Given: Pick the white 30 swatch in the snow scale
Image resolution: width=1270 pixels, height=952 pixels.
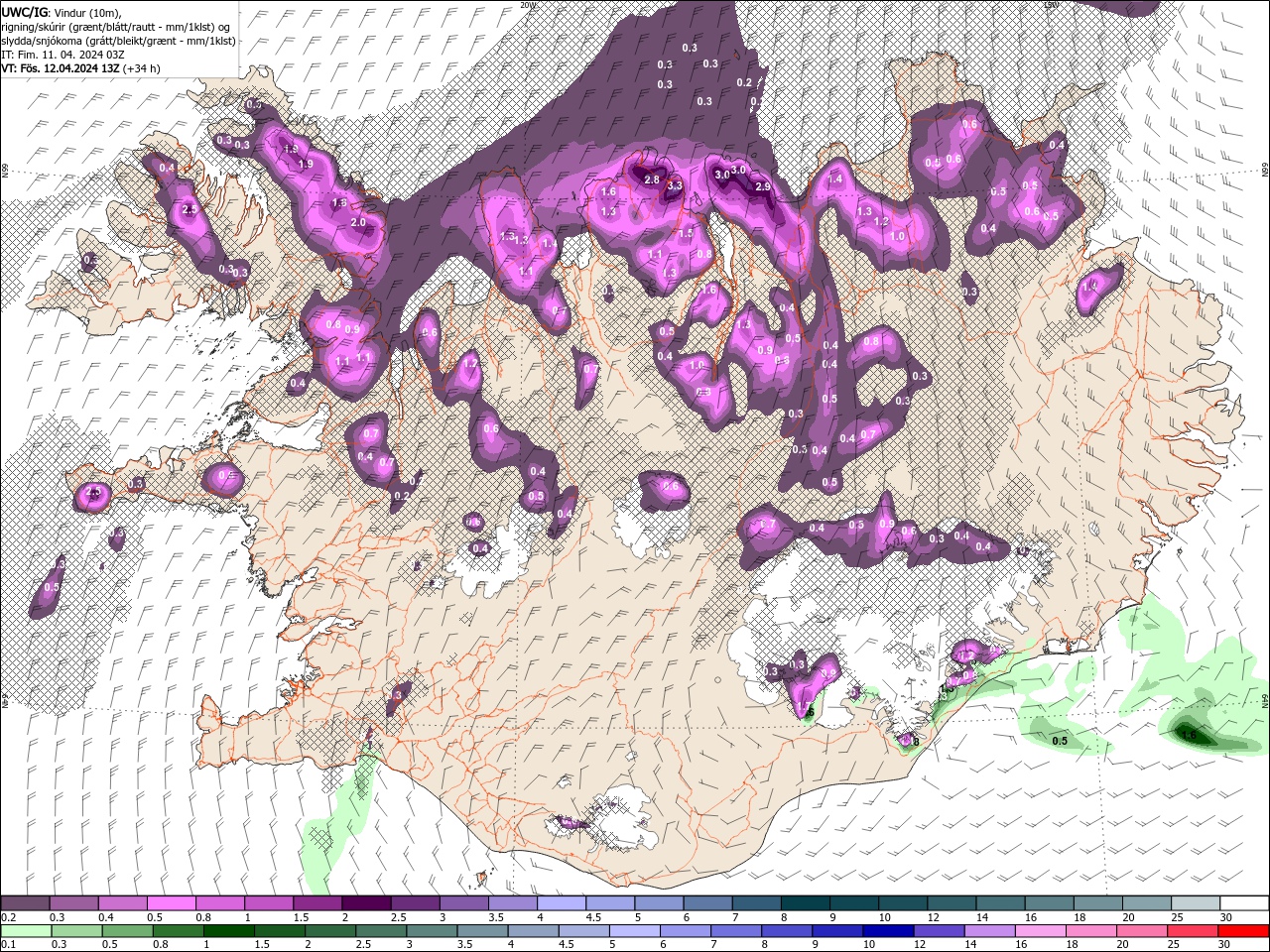Looking at the screenshot, I should click(x=1244, y=903).
